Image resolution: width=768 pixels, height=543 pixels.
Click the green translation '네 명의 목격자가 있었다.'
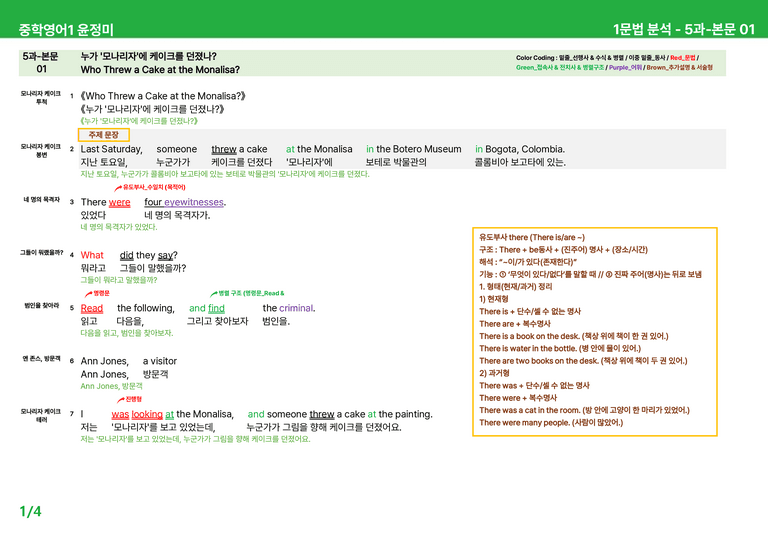pos(119,227)
